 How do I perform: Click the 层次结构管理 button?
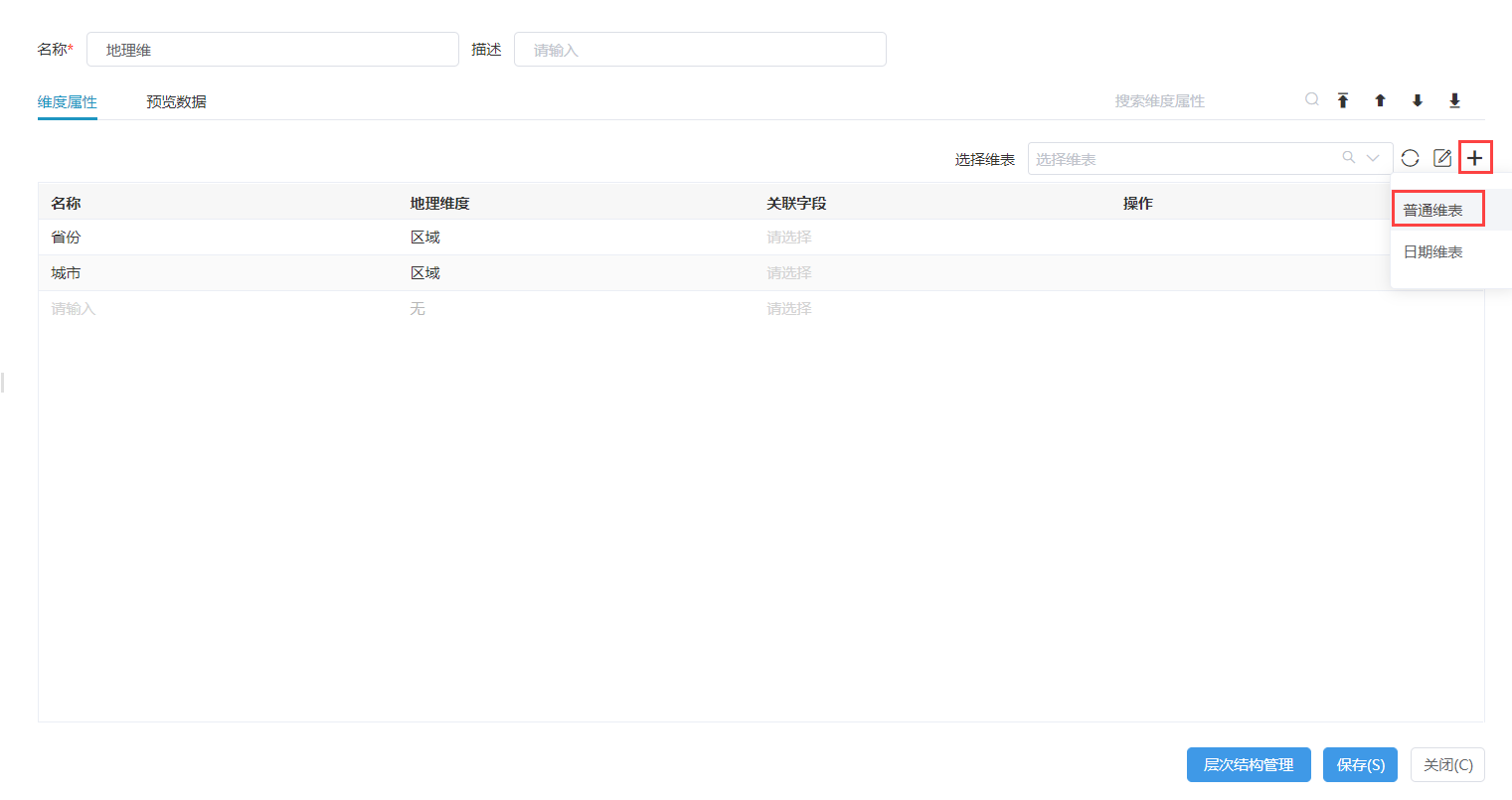(x=1249, y=765)
